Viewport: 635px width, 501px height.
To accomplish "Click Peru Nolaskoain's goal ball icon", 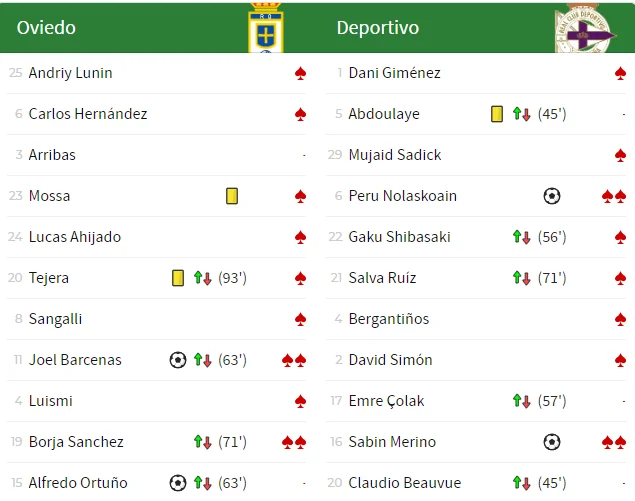I will [551, 196].
